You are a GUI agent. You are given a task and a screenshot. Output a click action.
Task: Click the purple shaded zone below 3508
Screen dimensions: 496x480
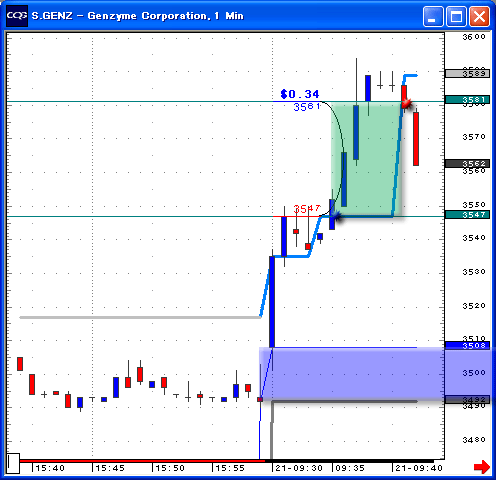(377, 373)
